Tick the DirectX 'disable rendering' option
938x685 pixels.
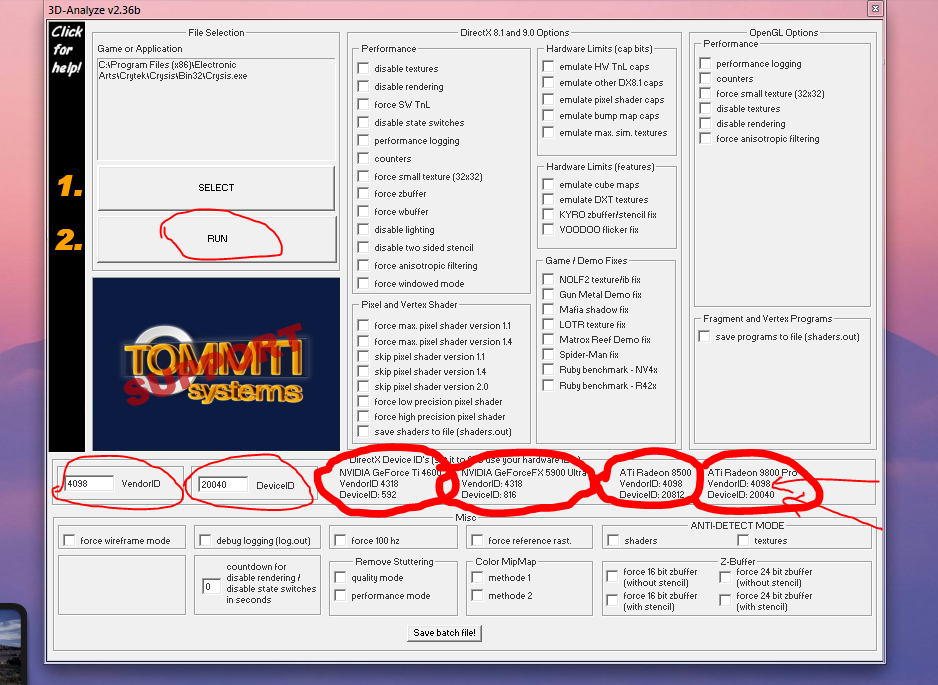click(x=363, y=86)
